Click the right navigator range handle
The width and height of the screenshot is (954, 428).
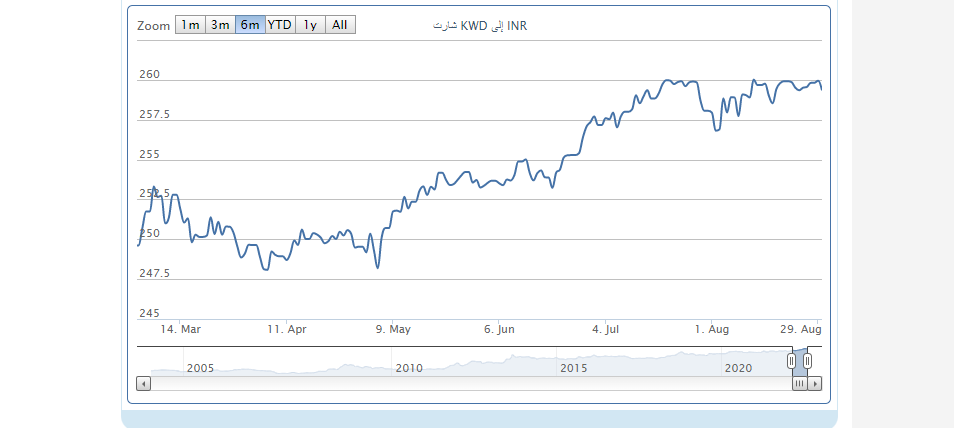pyautogui.click(x=808, y=361)
